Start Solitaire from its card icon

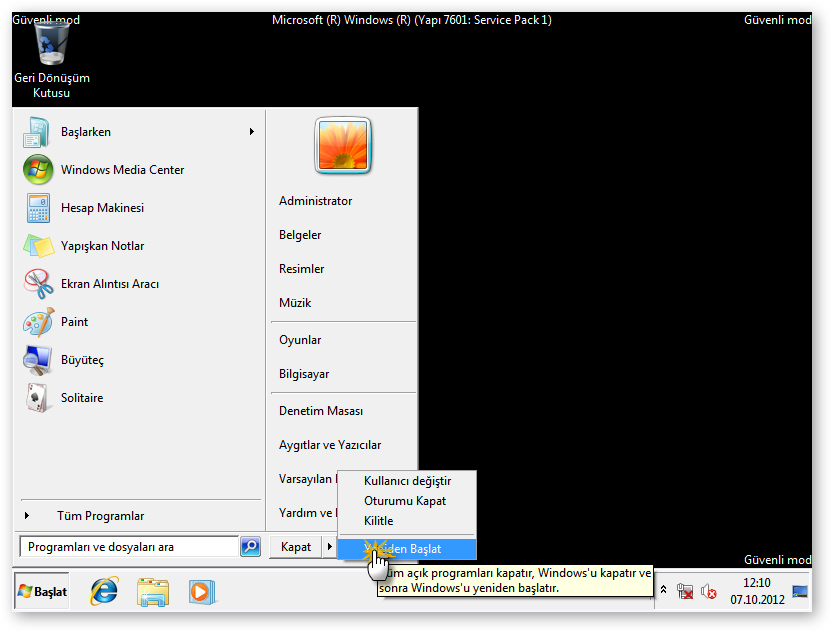(x=37, y=398)
